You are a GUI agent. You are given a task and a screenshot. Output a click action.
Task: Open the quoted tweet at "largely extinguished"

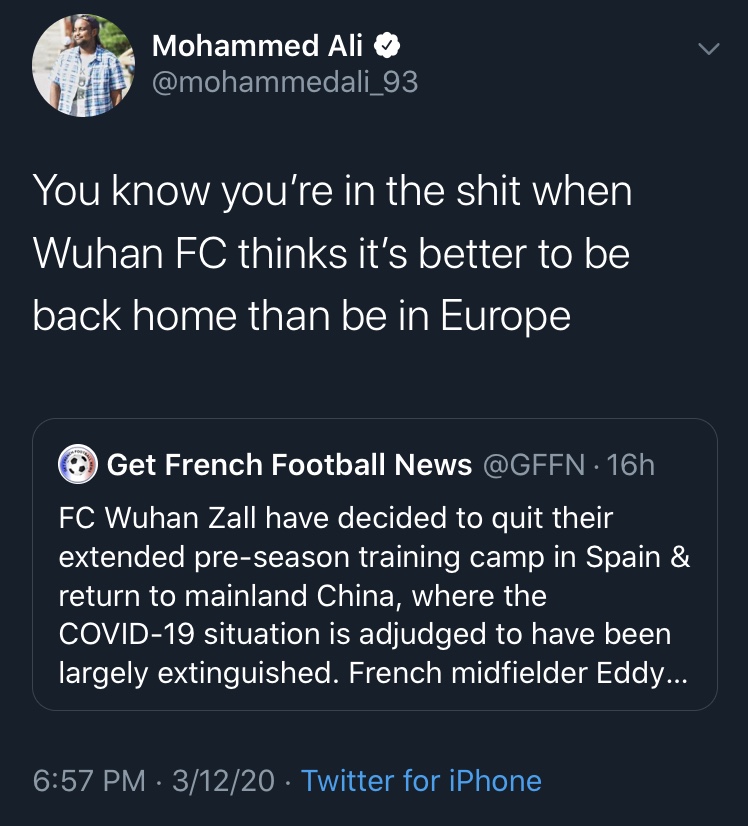(200, 673)
